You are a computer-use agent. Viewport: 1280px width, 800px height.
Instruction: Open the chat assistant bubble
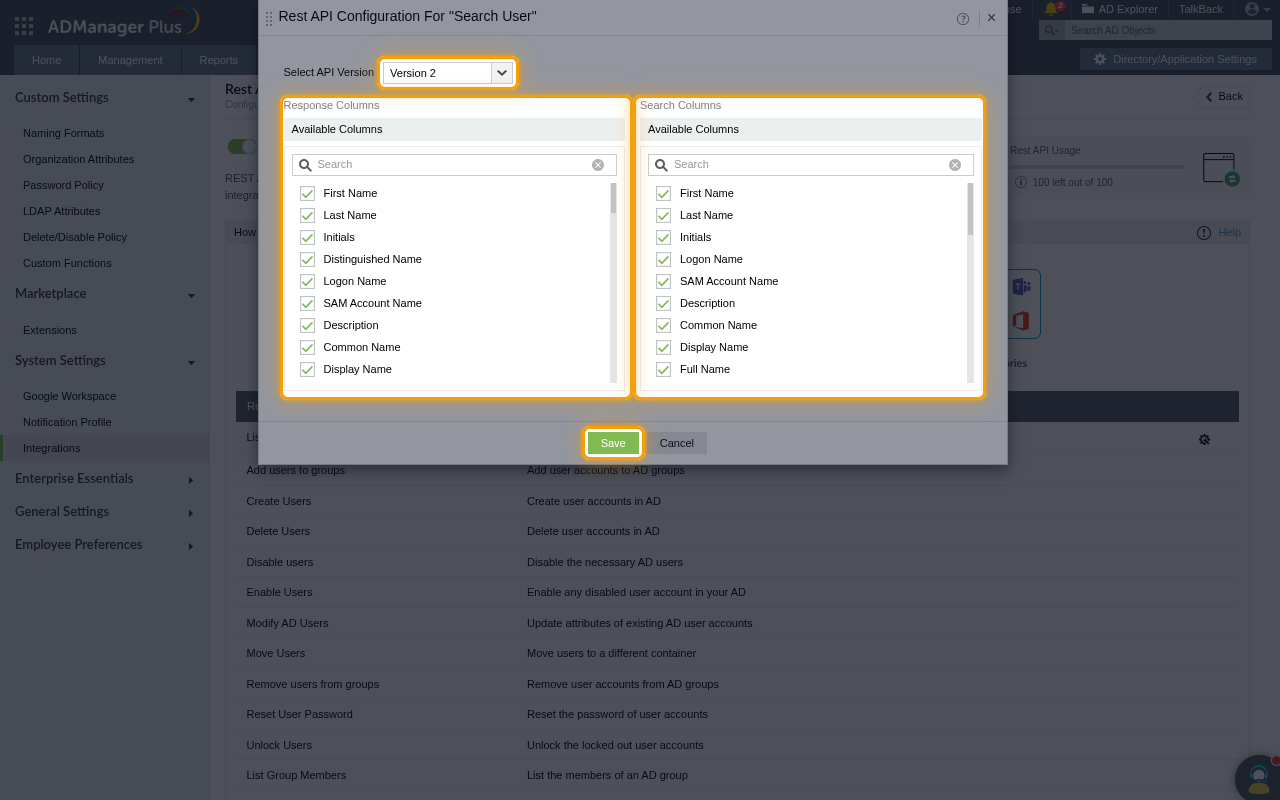[x=1259, y=779]
